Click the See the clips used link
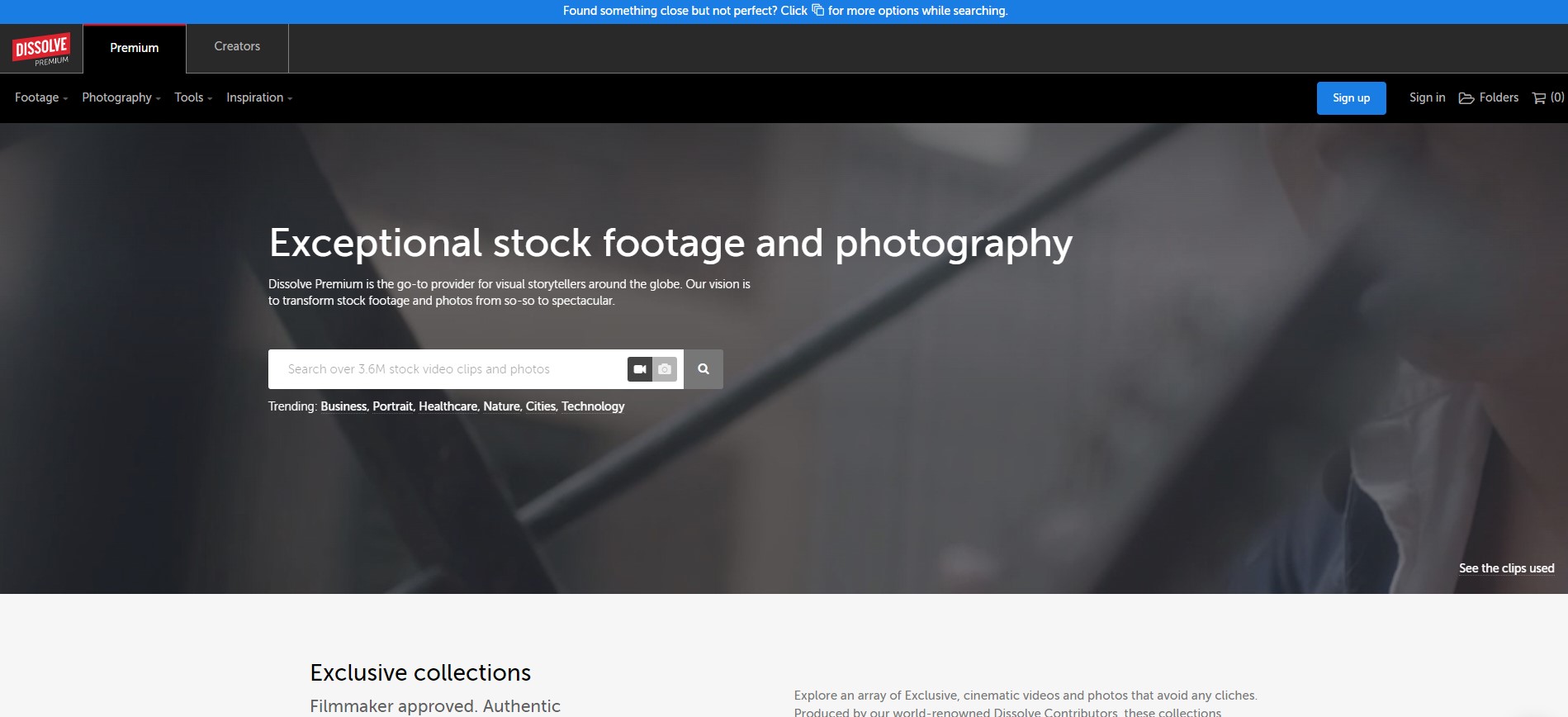 1506,568
